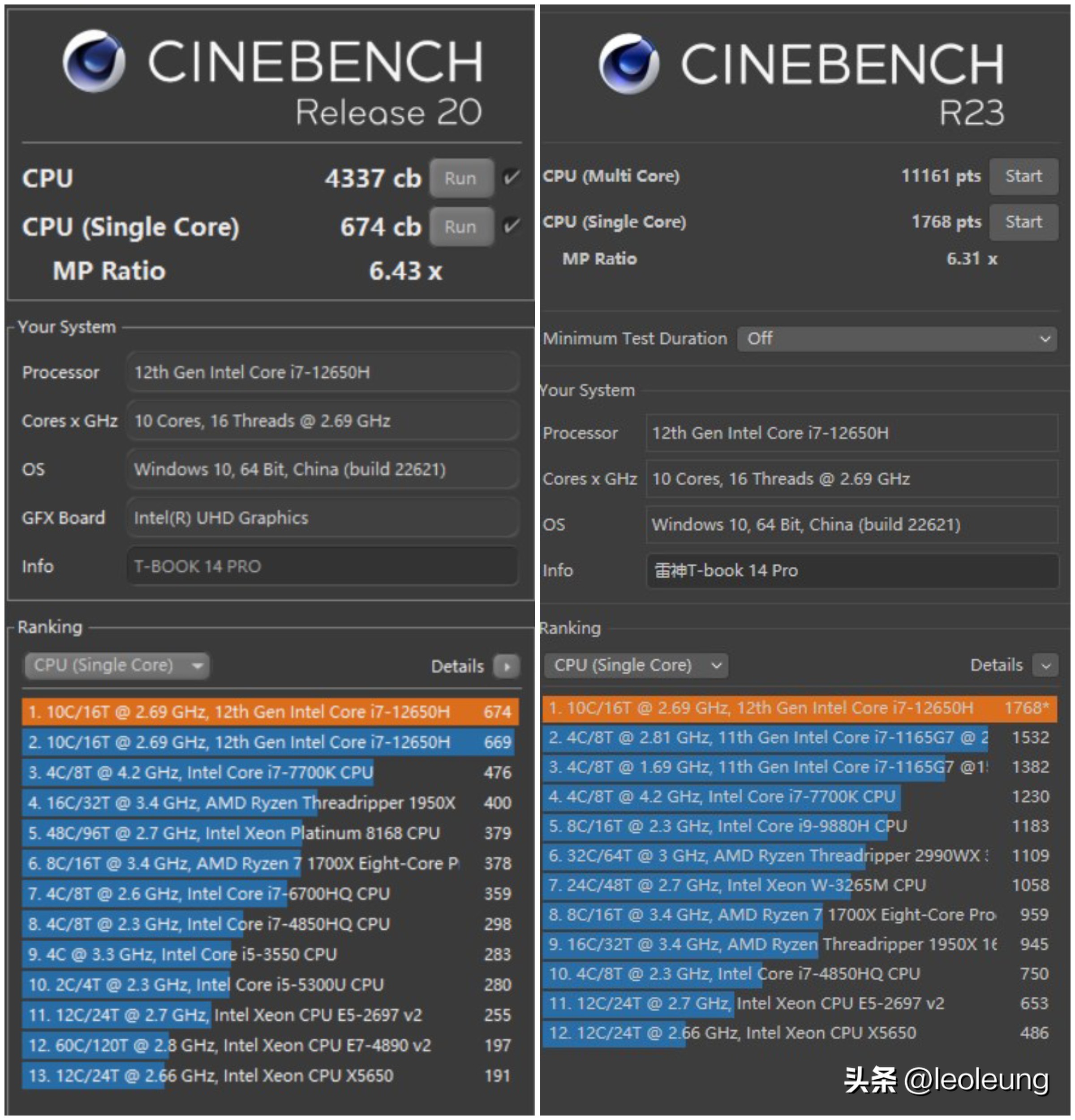
Task: Click the Cinebench R23 logo sphere
Action: (629, 64)
